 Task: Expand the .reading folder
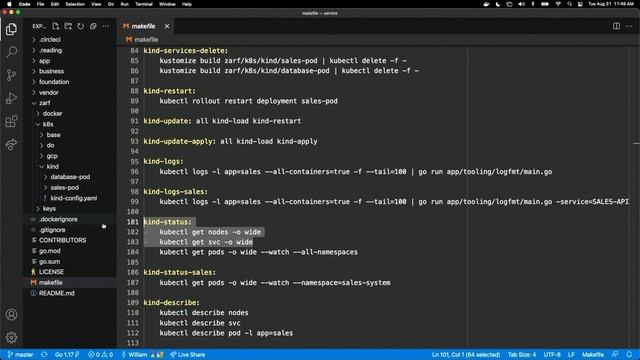(x=51, y=50)
